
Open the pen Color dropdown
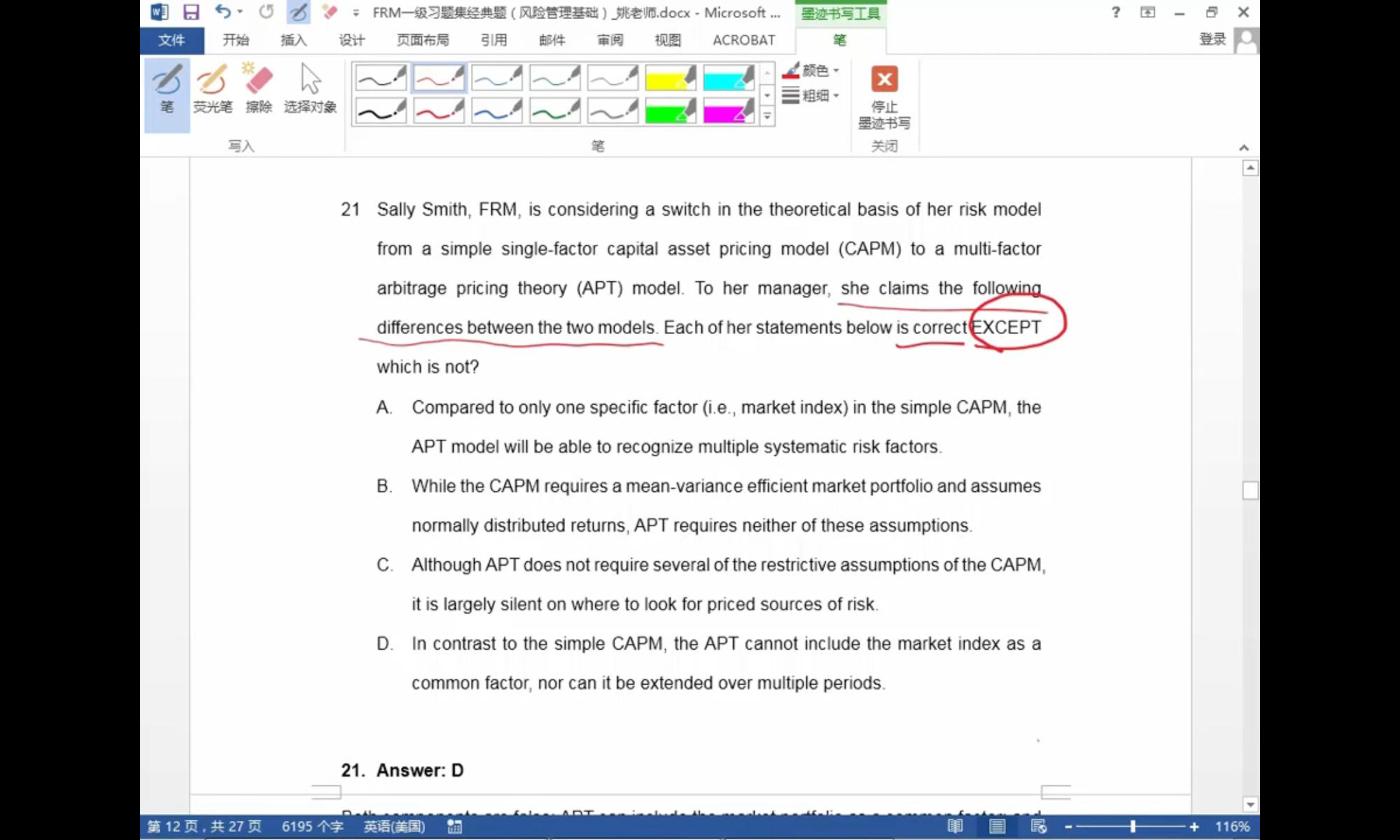[x=812, y=71]
